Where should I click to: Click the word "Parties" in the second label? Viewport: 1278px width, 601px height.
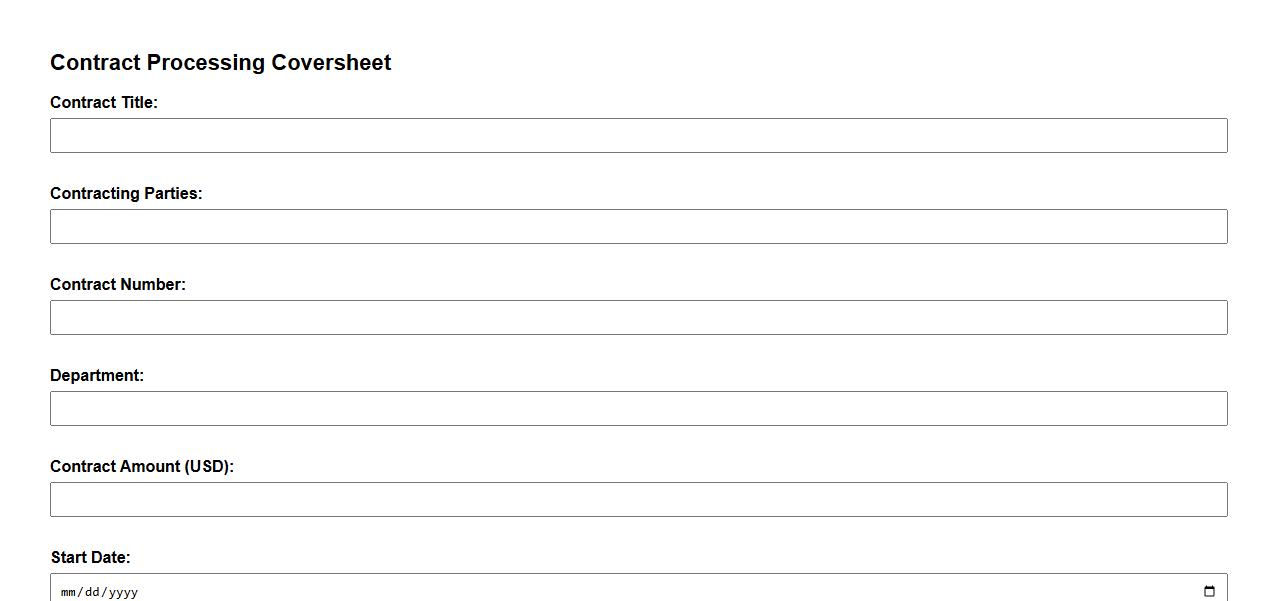(173, 193)
